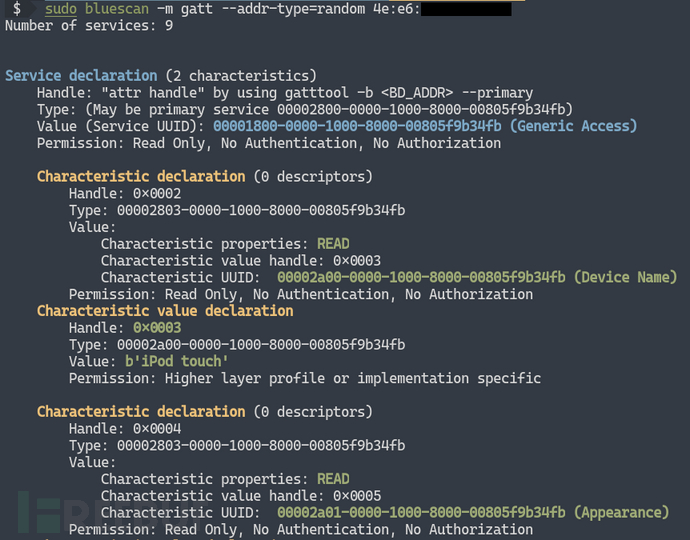Select the highlighted handle 0x0003 value

157,328
